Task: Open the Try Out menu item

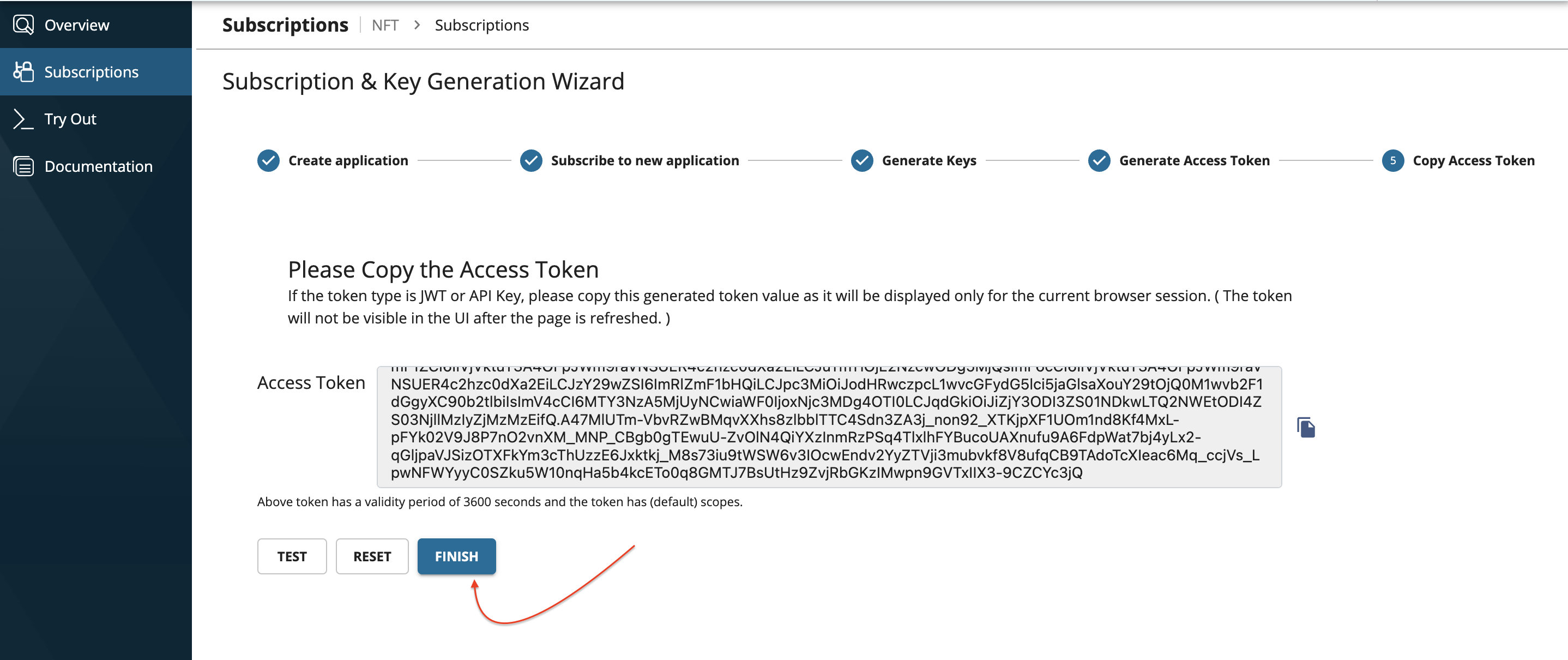Action: pos(70,119)
